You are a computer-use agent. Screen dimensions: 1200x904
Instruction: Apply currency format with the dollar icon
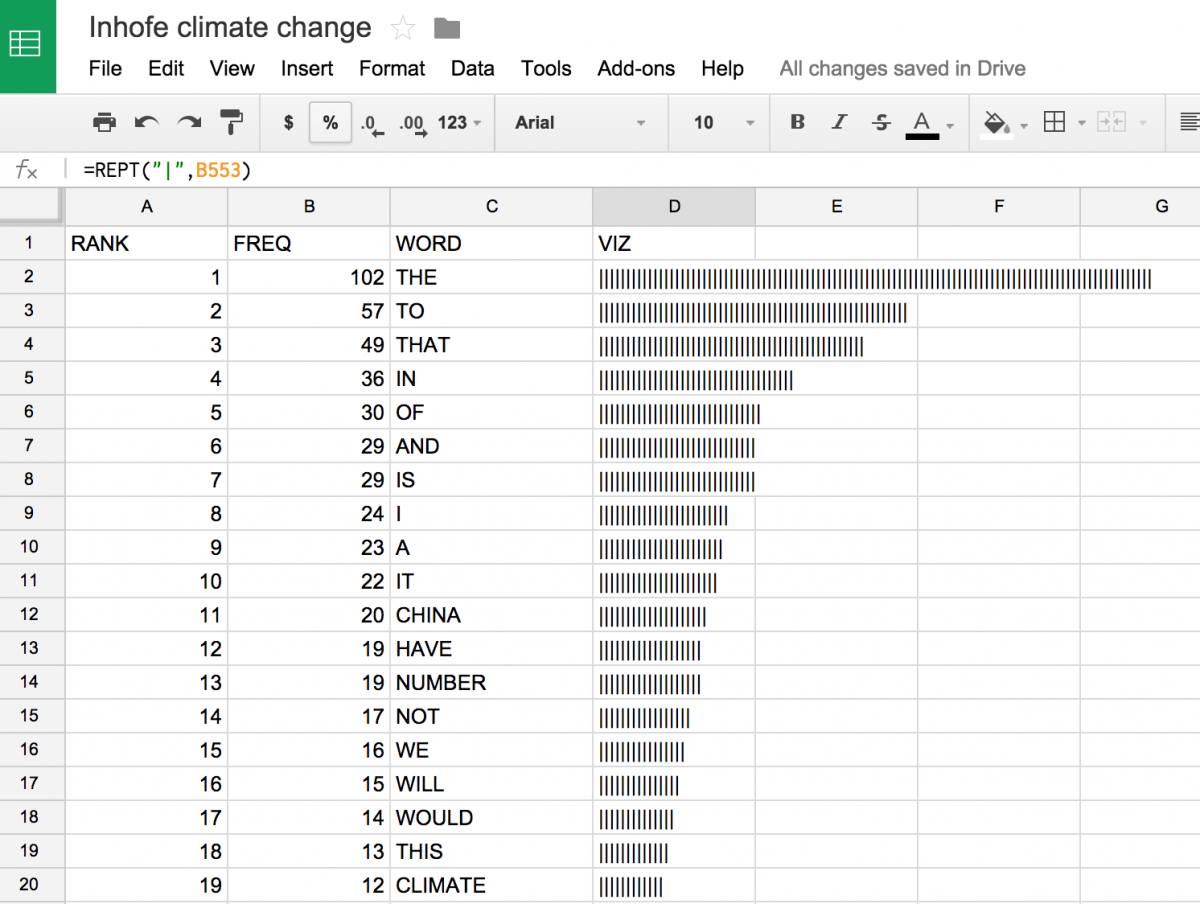click(x=287, y=122)
